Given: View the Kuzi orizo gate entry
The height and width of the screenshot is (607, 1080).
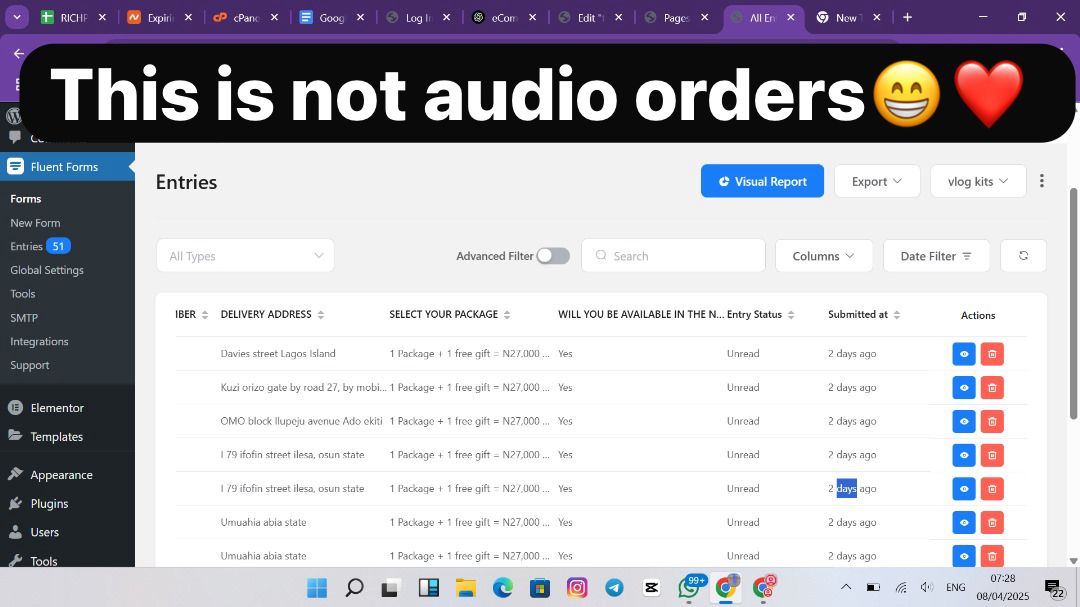Looking at the screenshot, I should click(964, 388).
